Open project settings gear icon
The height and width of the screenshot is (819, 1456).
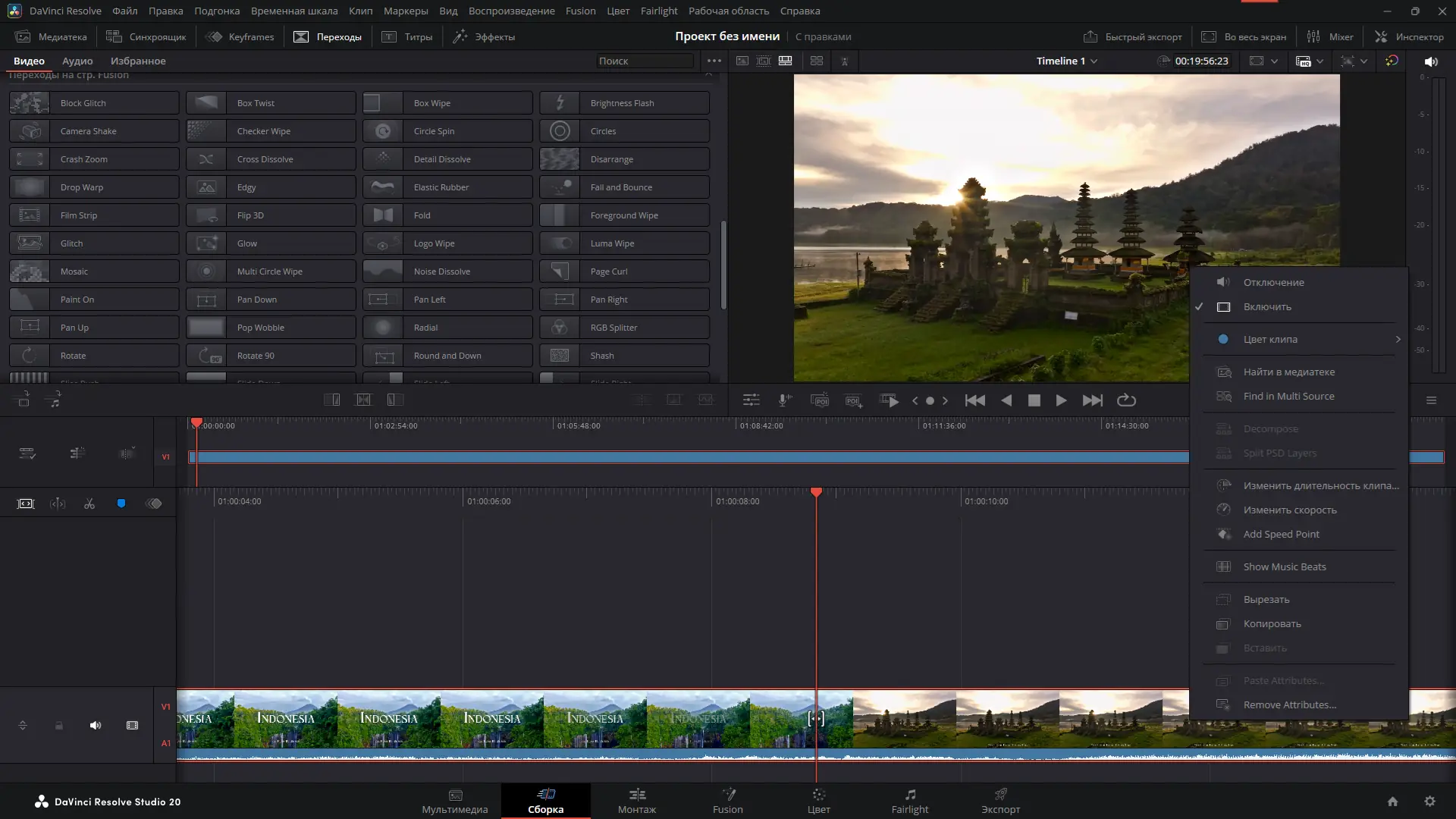(x=1429, y=802)
